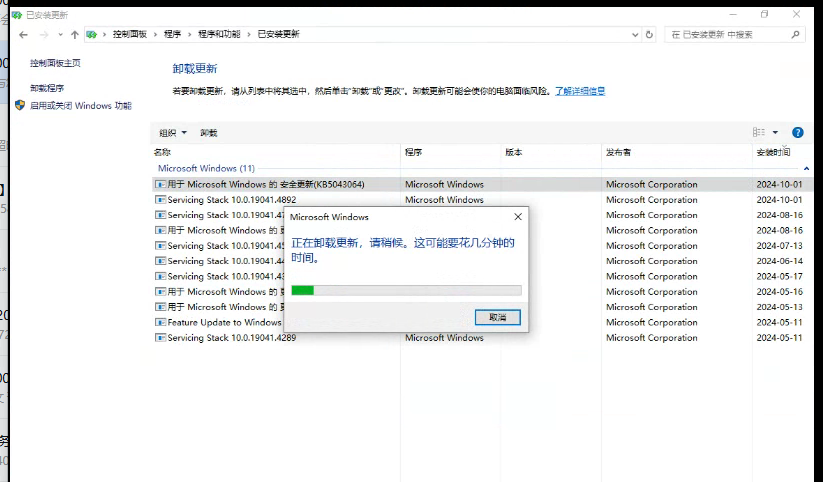
Task: Open the recent locations dropdown arrow
Action: 59,34
